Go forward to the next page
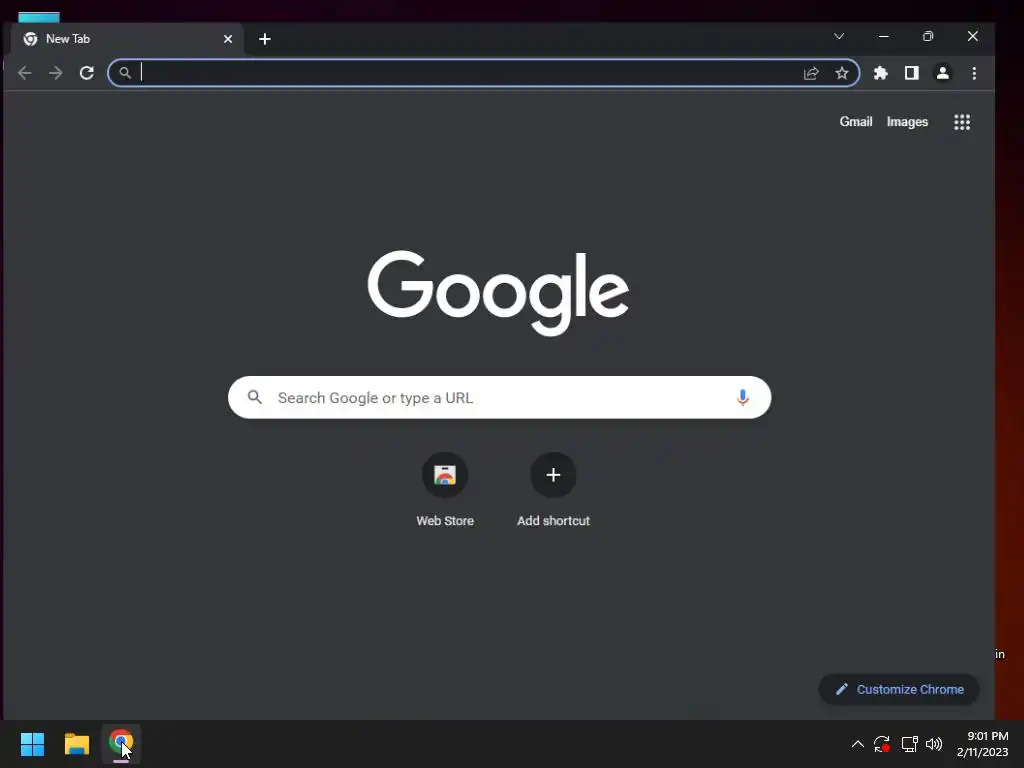The image size is (1024, 768). pos(56,73)
